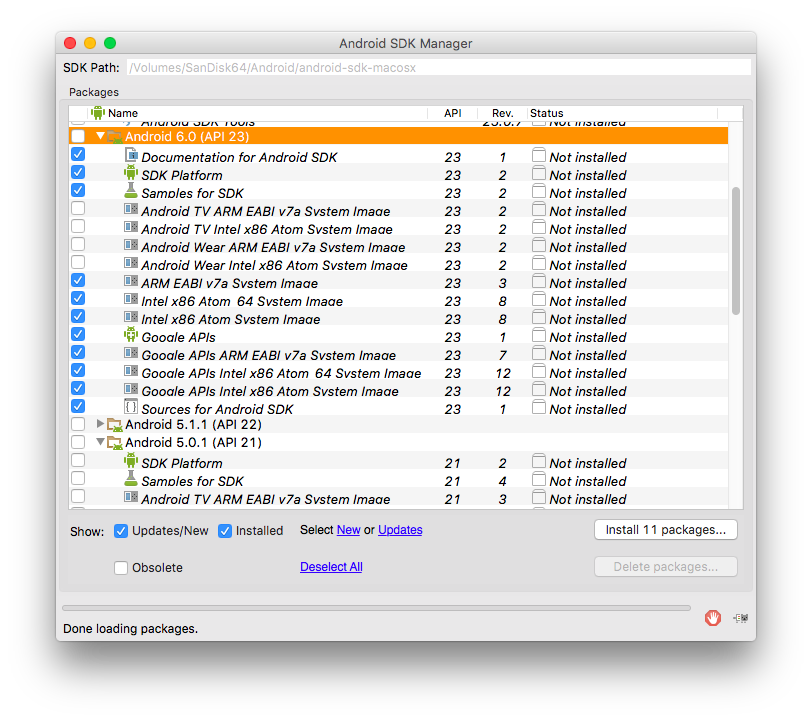Click the Android TV ARM EABI v7a API 23 icon
The image size is (812, 721).
click(x=131, y=209)
